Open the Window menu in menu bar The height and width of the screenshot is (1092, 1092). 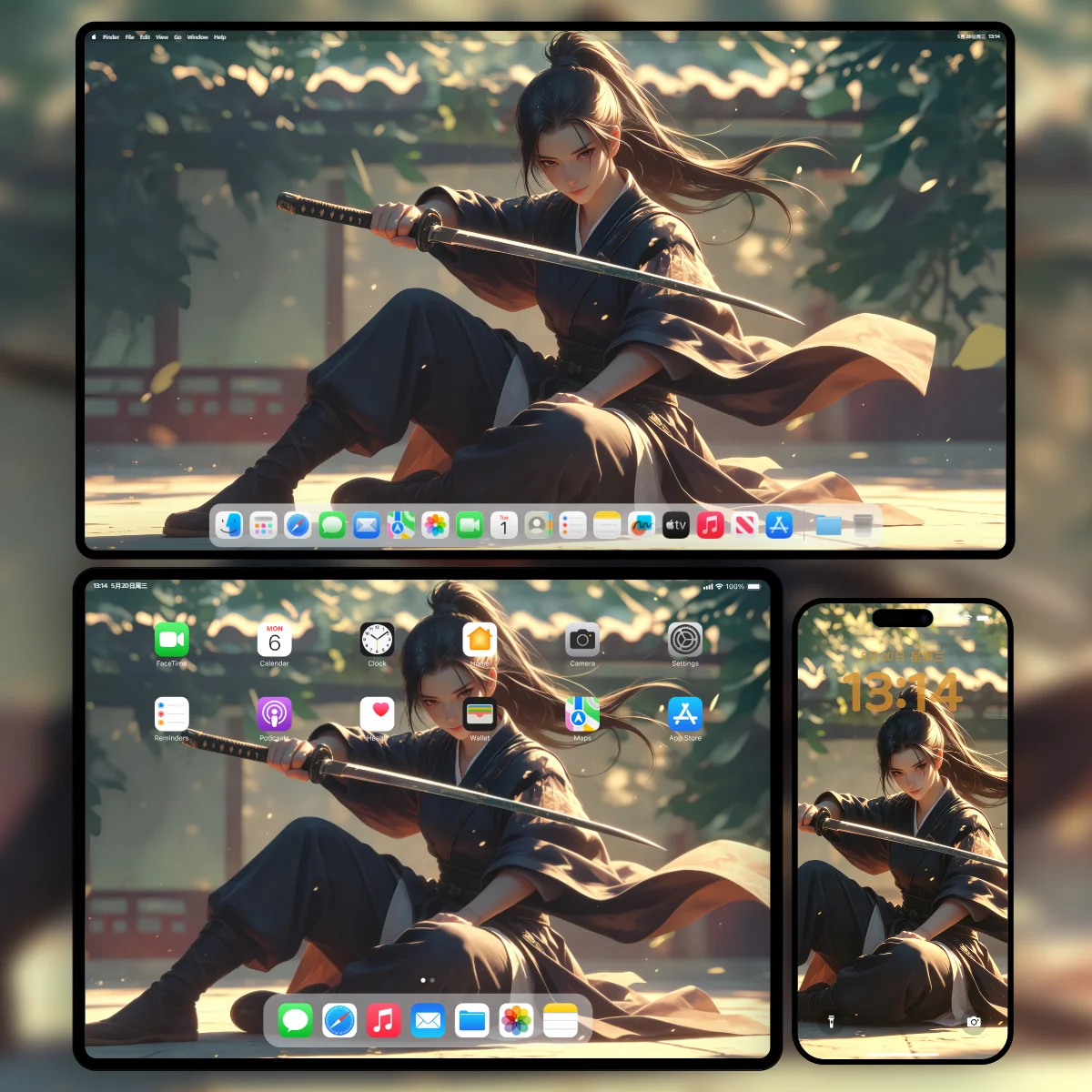coord(197,37)
